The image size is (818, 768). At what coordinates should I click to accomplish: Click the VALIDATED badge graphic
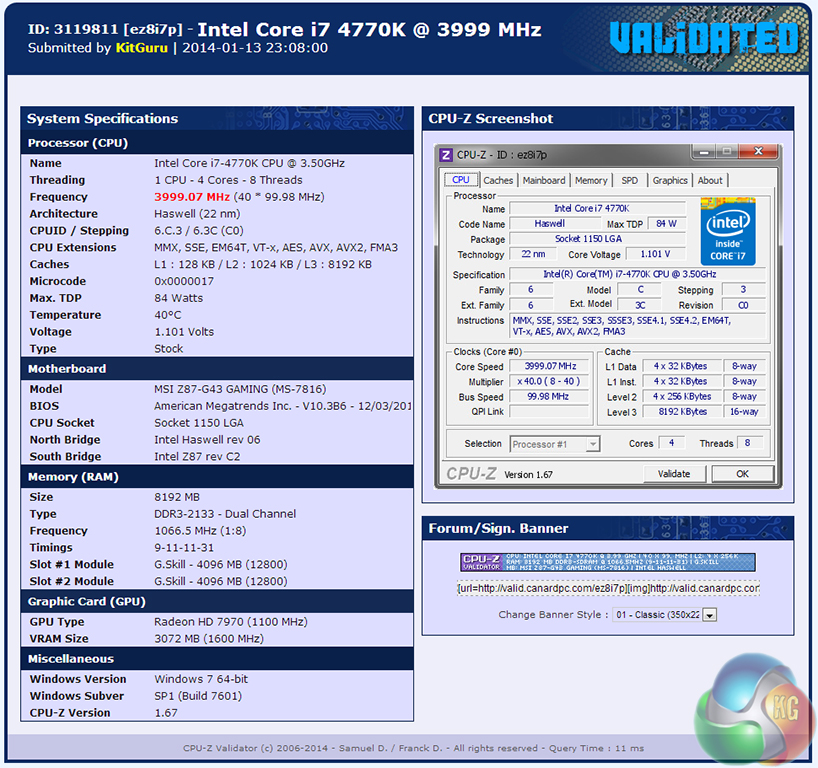(x=704, y=39)
